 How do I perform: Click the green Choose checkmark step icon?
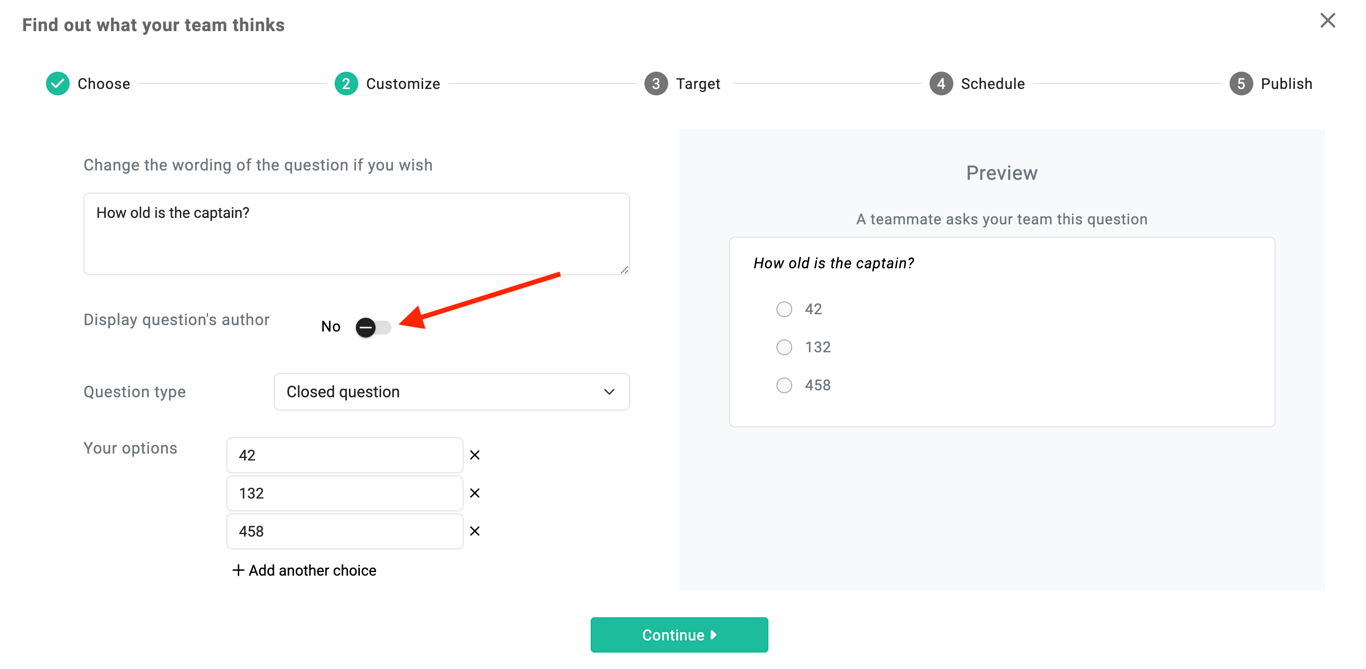coord(58,84)
